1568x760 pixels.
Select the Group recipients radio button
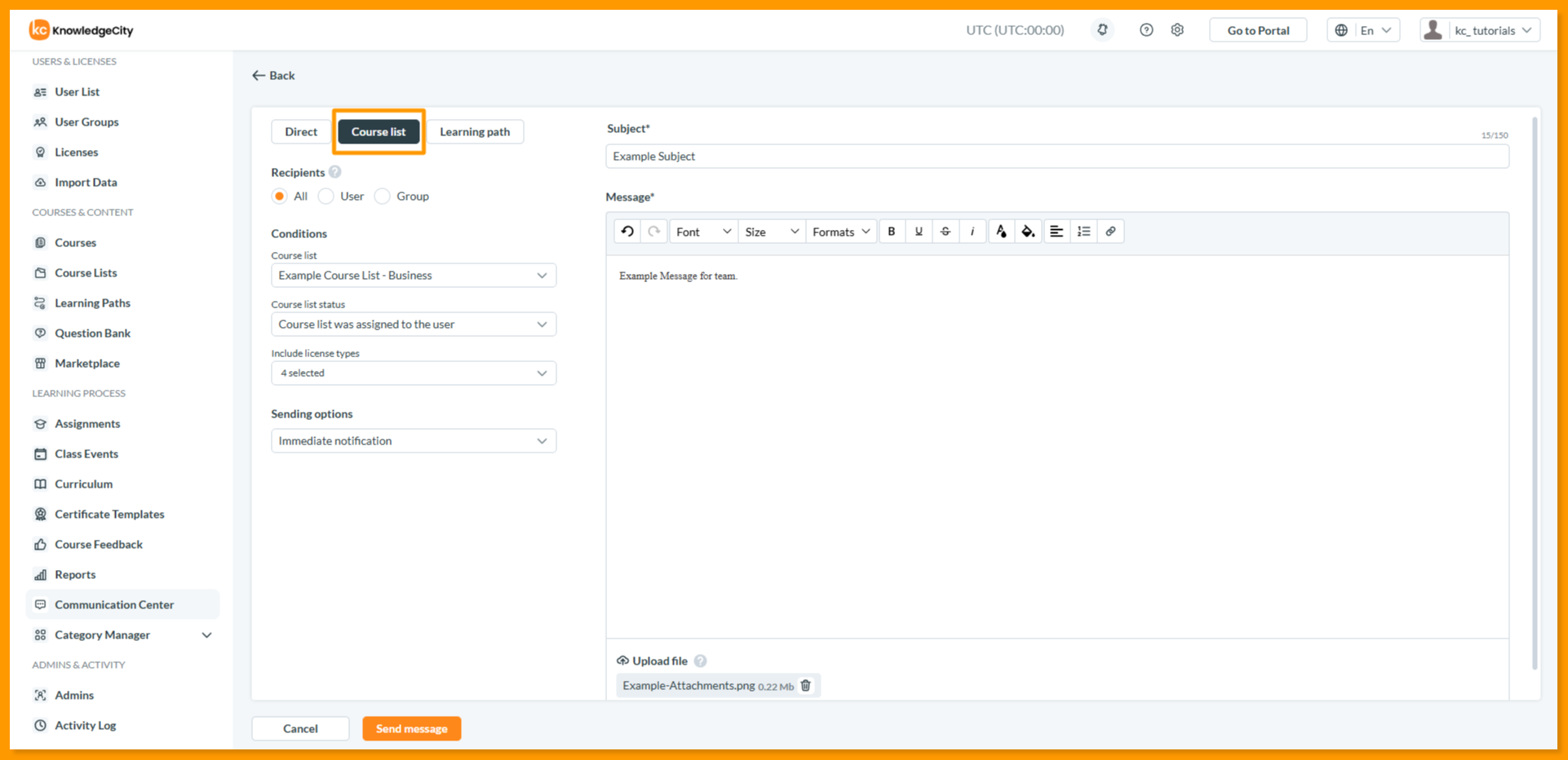383,197
